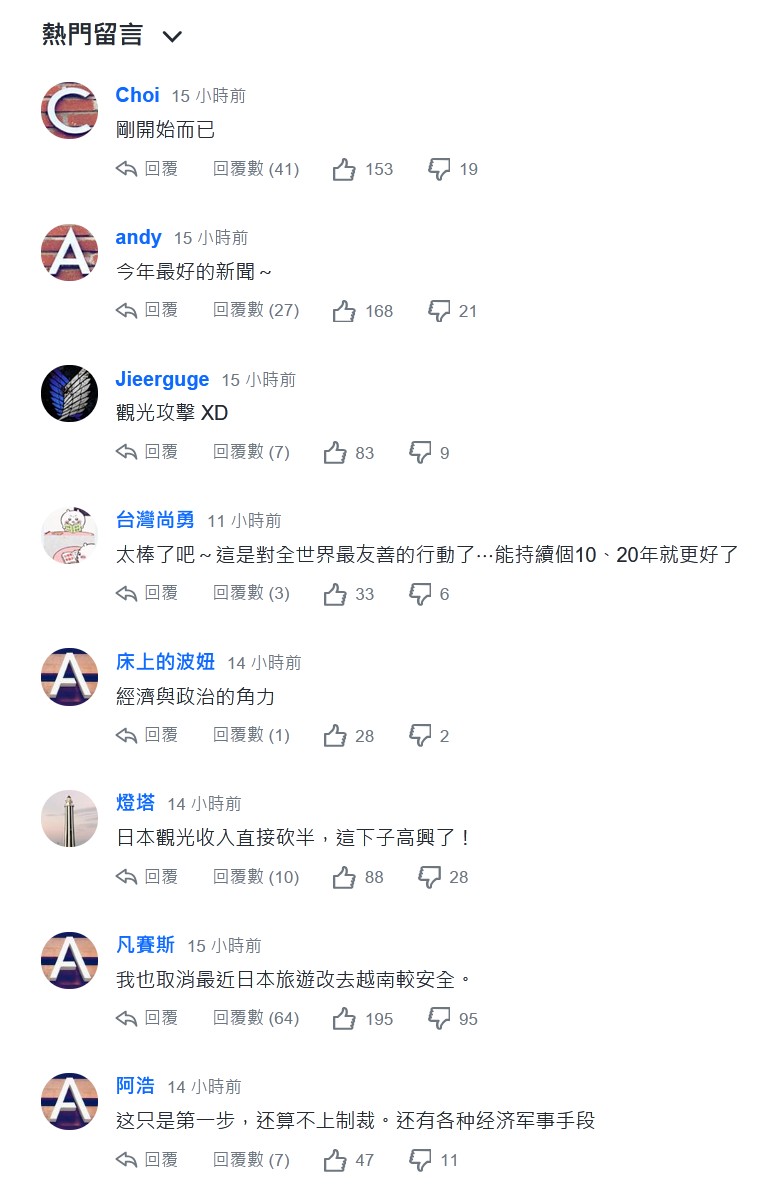Show the 64 replies on 凡賽斯's comment
The image size is (770, 1195).
[256, 1019]
